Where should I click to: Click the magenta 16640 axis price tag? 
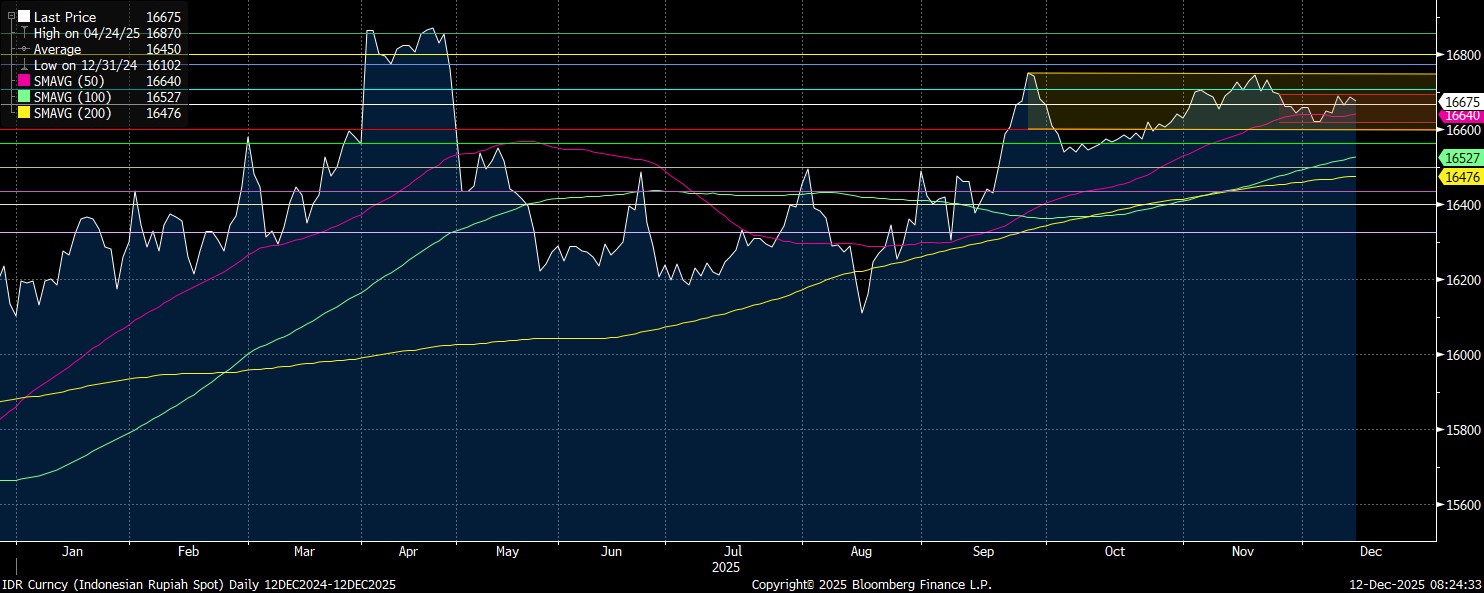[x=1462, y=116]
